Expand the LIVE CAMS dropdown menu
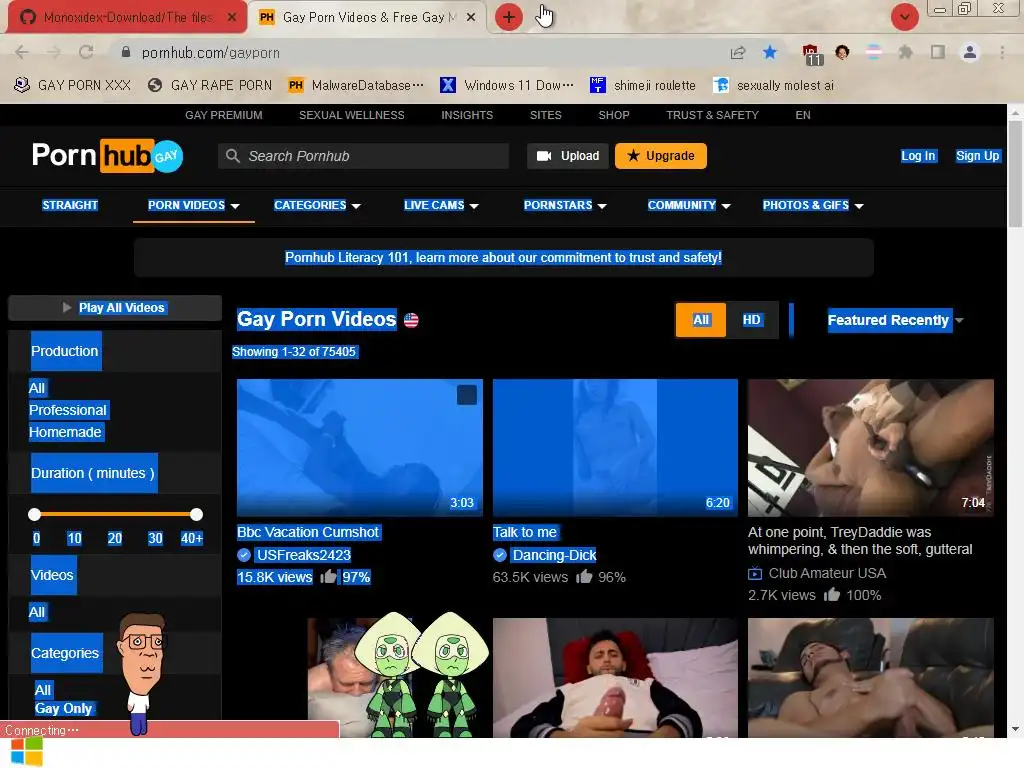 pyautogui.click(x=441, y=205)
